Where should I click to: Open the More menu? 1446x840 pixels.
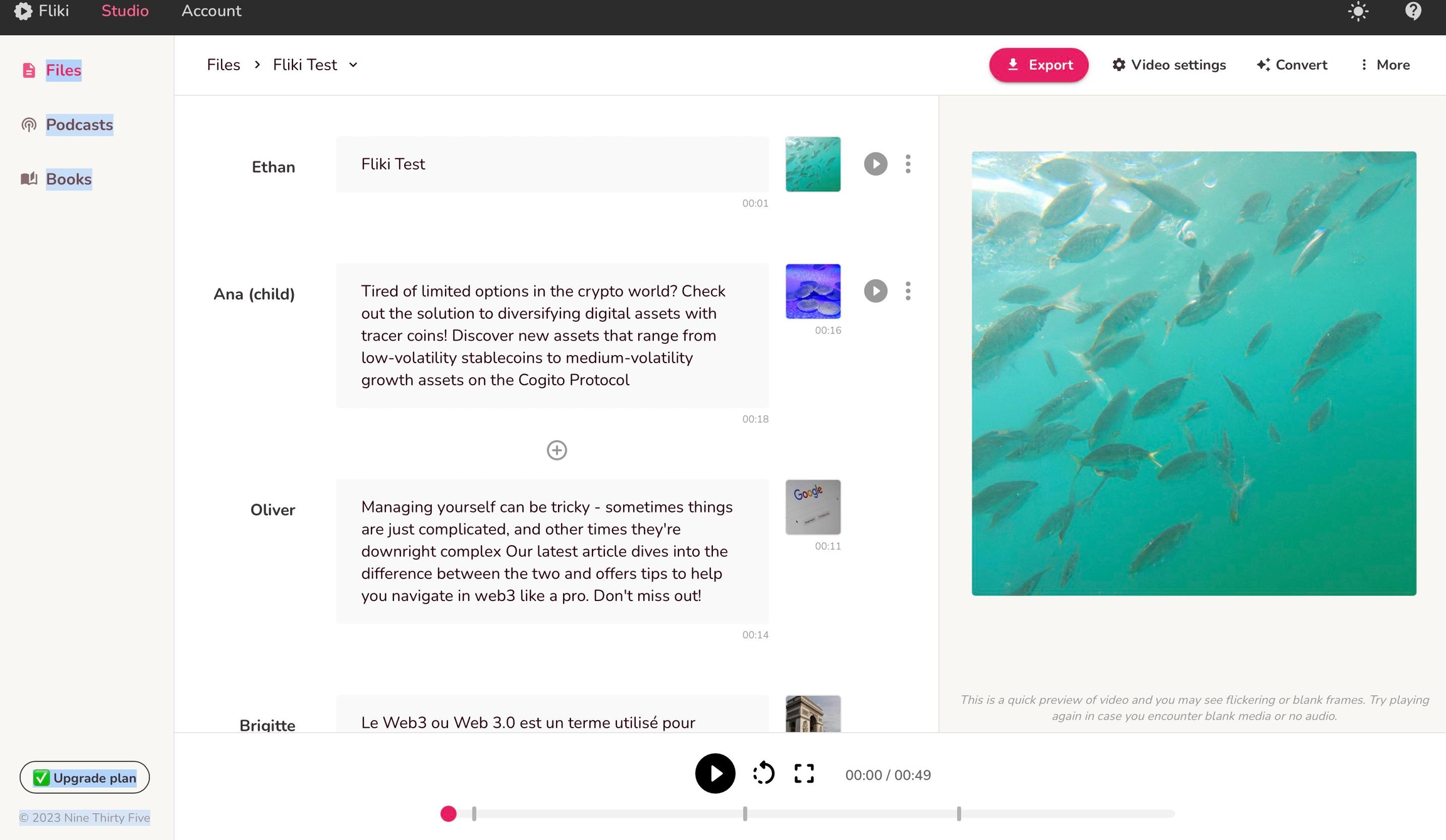pyautogui.click(x=1384, y=65)
